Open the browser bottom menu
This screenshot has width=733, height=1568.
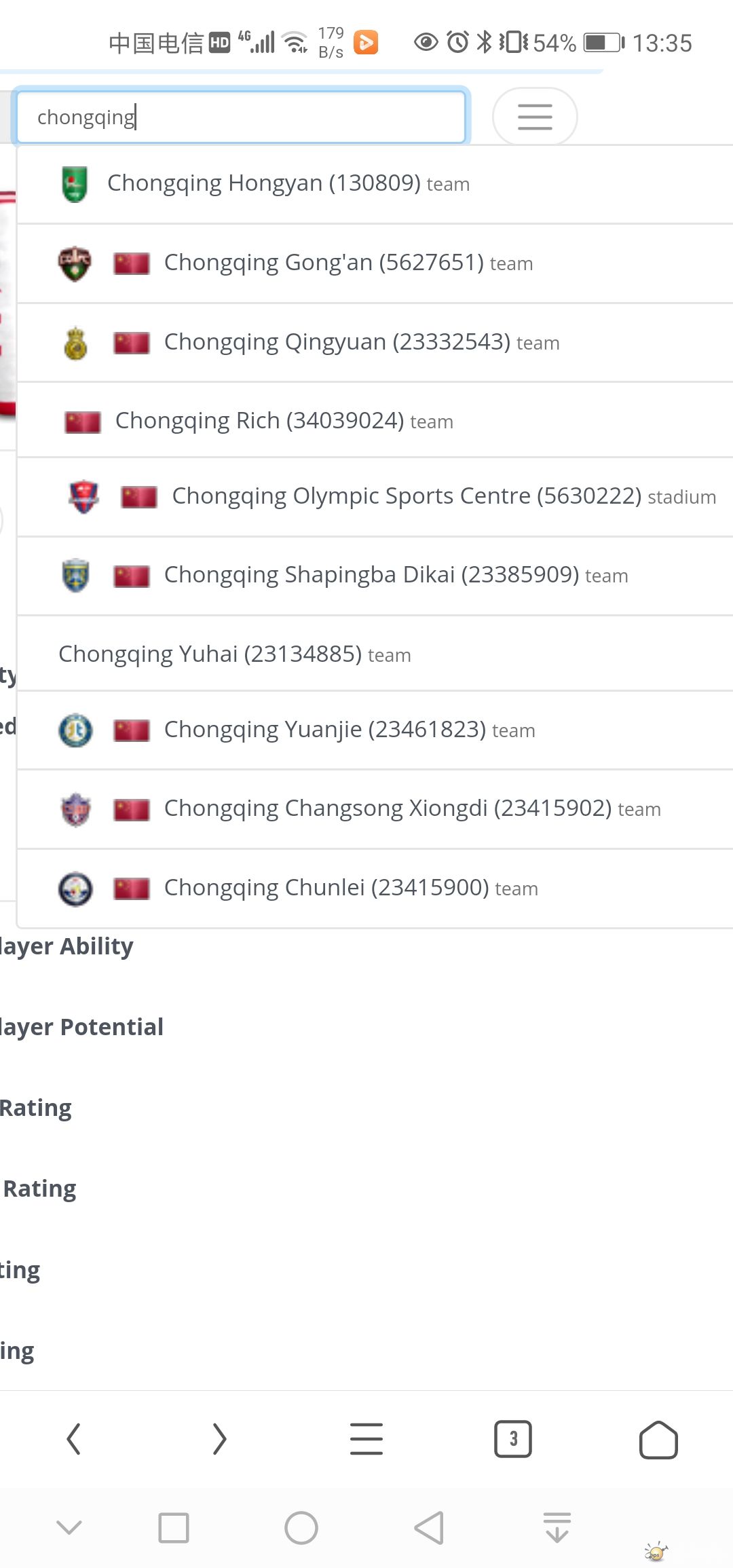coord(366,1439)
